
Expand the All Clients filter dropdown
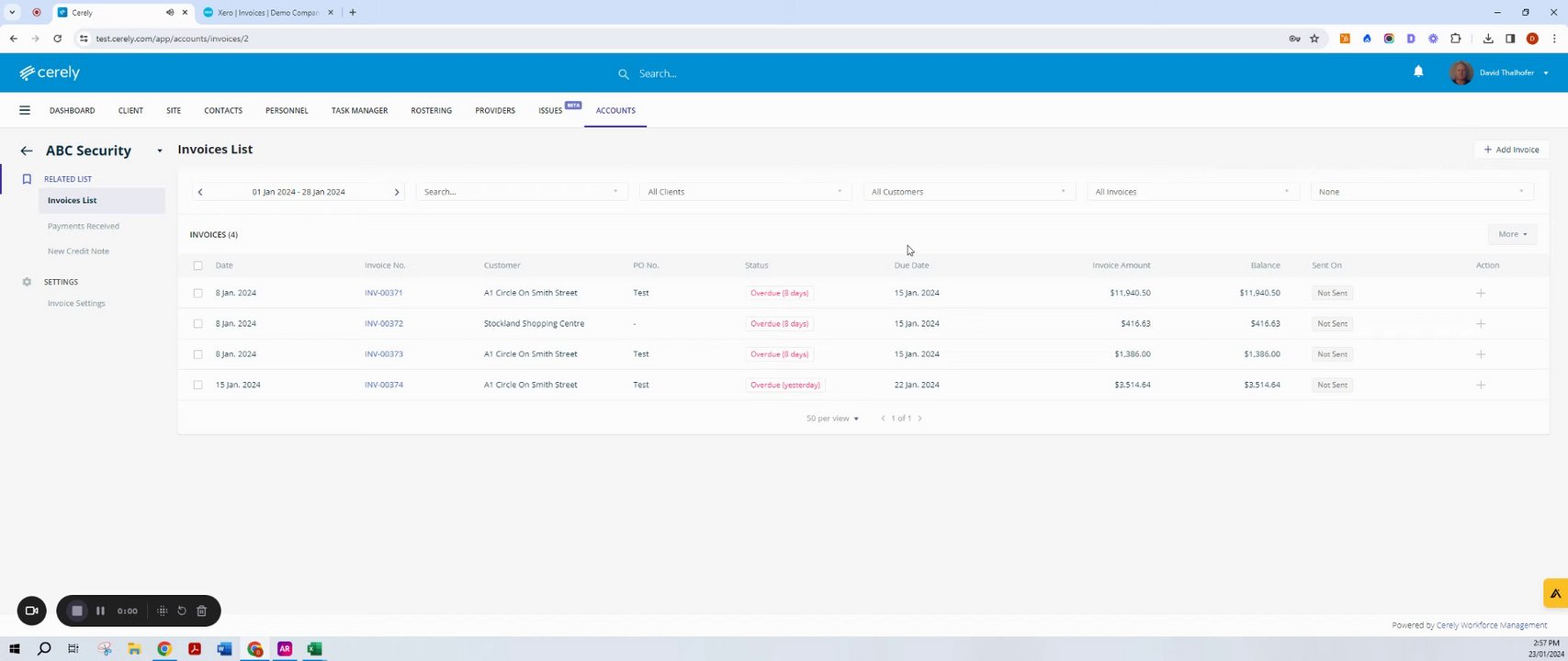pyautogui.click(x=745, y=192)
